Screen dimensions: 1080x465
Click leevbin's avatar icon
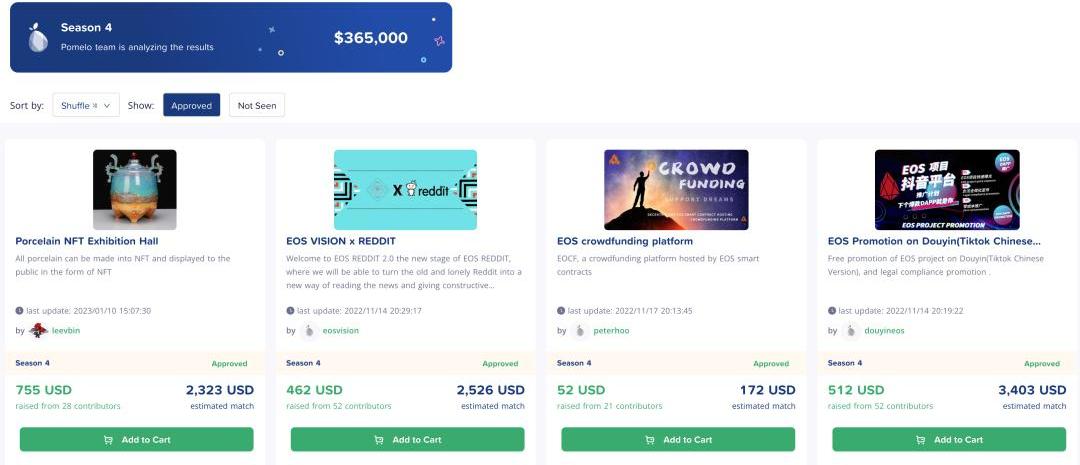coord(38,331)
